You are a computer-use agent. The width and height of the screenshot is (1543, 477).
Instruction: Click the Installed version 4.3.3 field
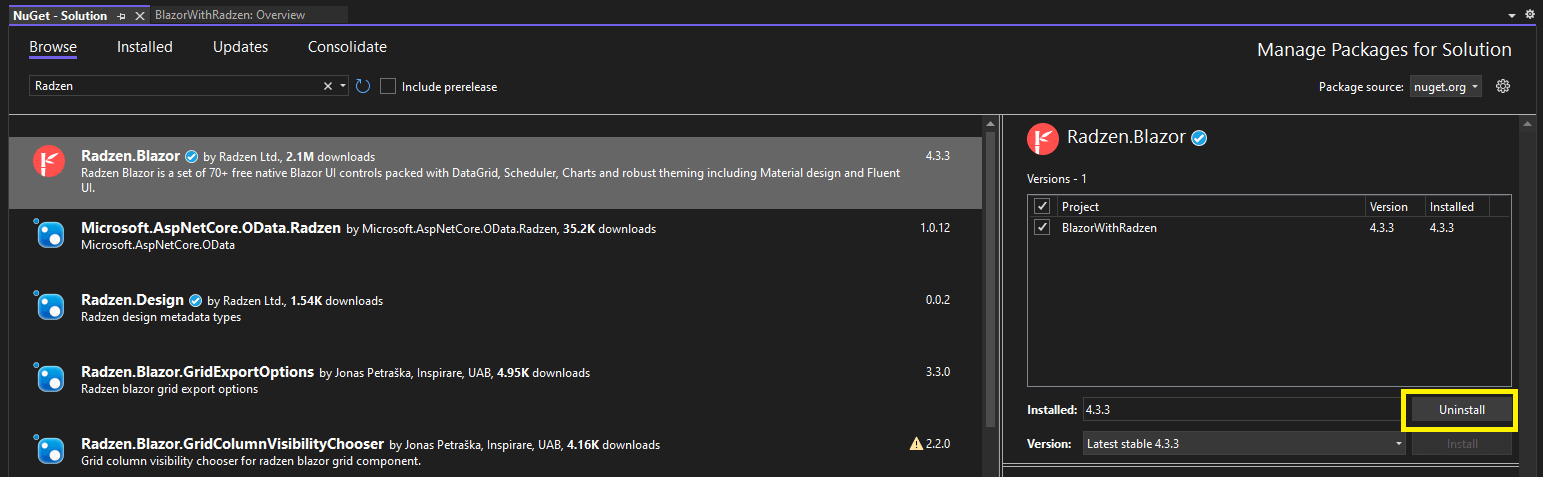click(1242, 410)
